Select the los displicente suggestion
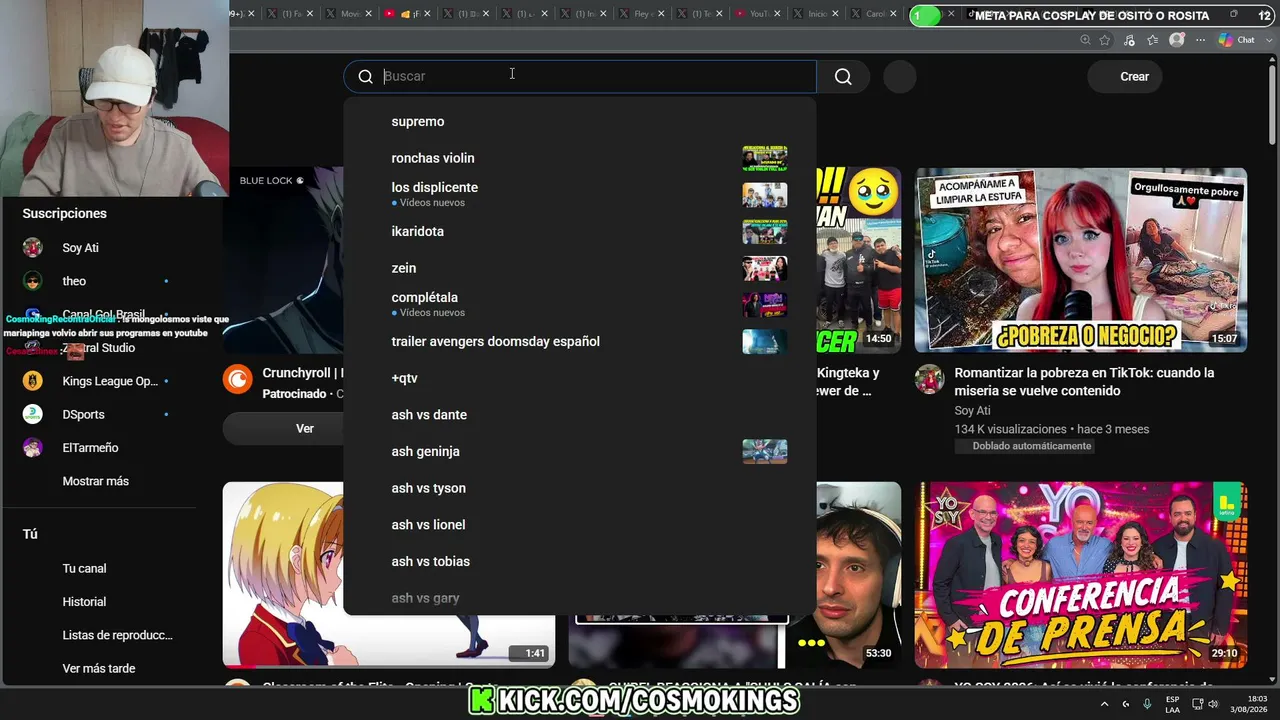The height and width of the screenshot is (720, 1280). point(580,194)
